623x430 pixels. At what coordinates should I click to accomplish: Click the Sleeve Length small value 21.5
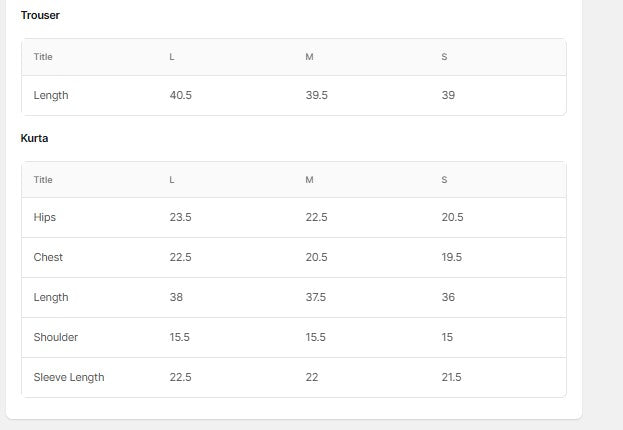pyautogui.click(x=452, y=377)
